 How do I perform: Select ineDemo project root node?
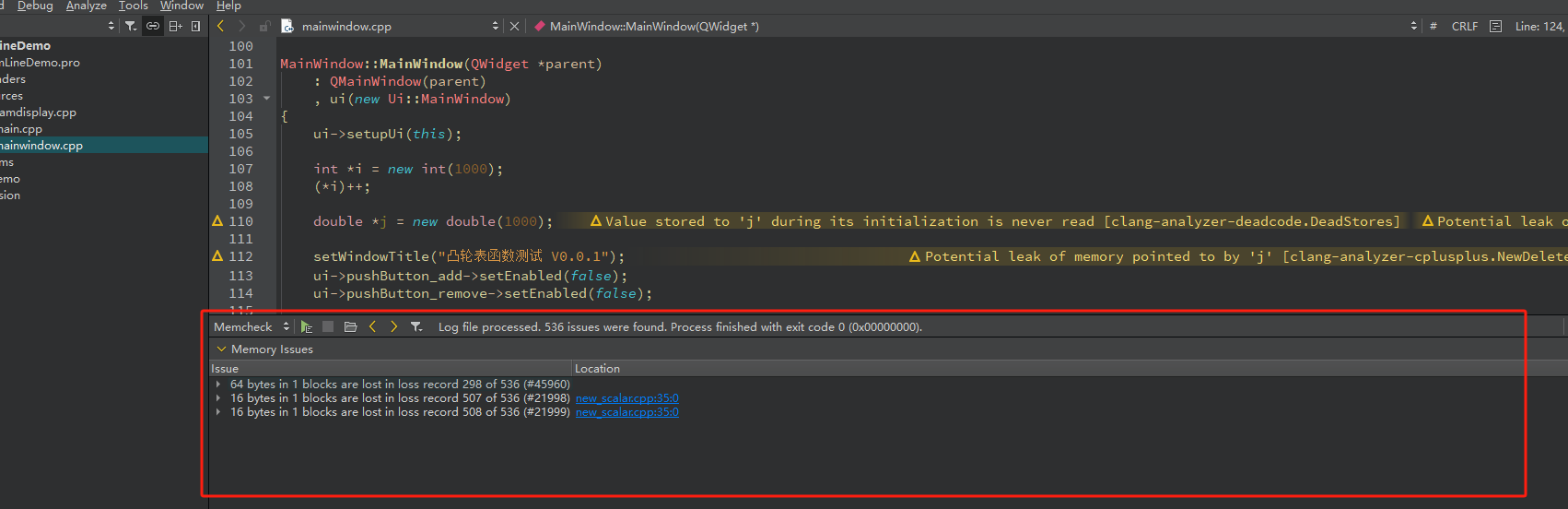pyautogui.click(x=25, y=46)
